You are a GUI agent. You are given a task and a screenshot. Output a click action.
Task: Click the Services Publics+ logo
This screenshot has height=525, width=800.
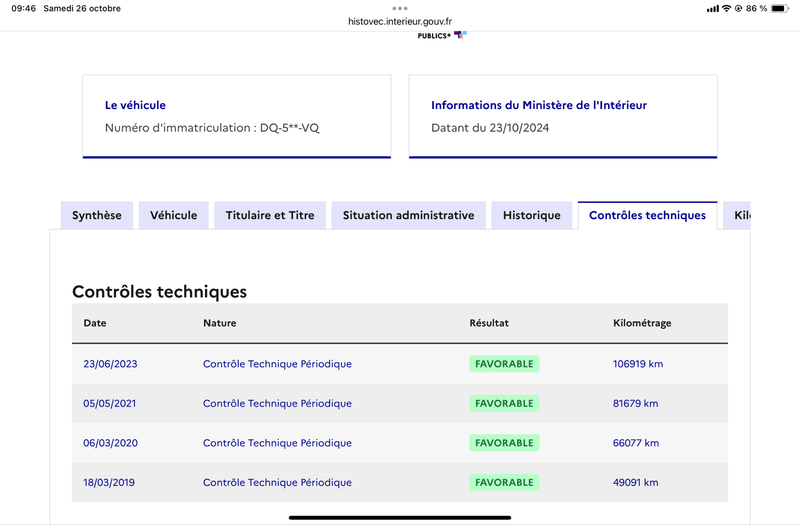442,35
